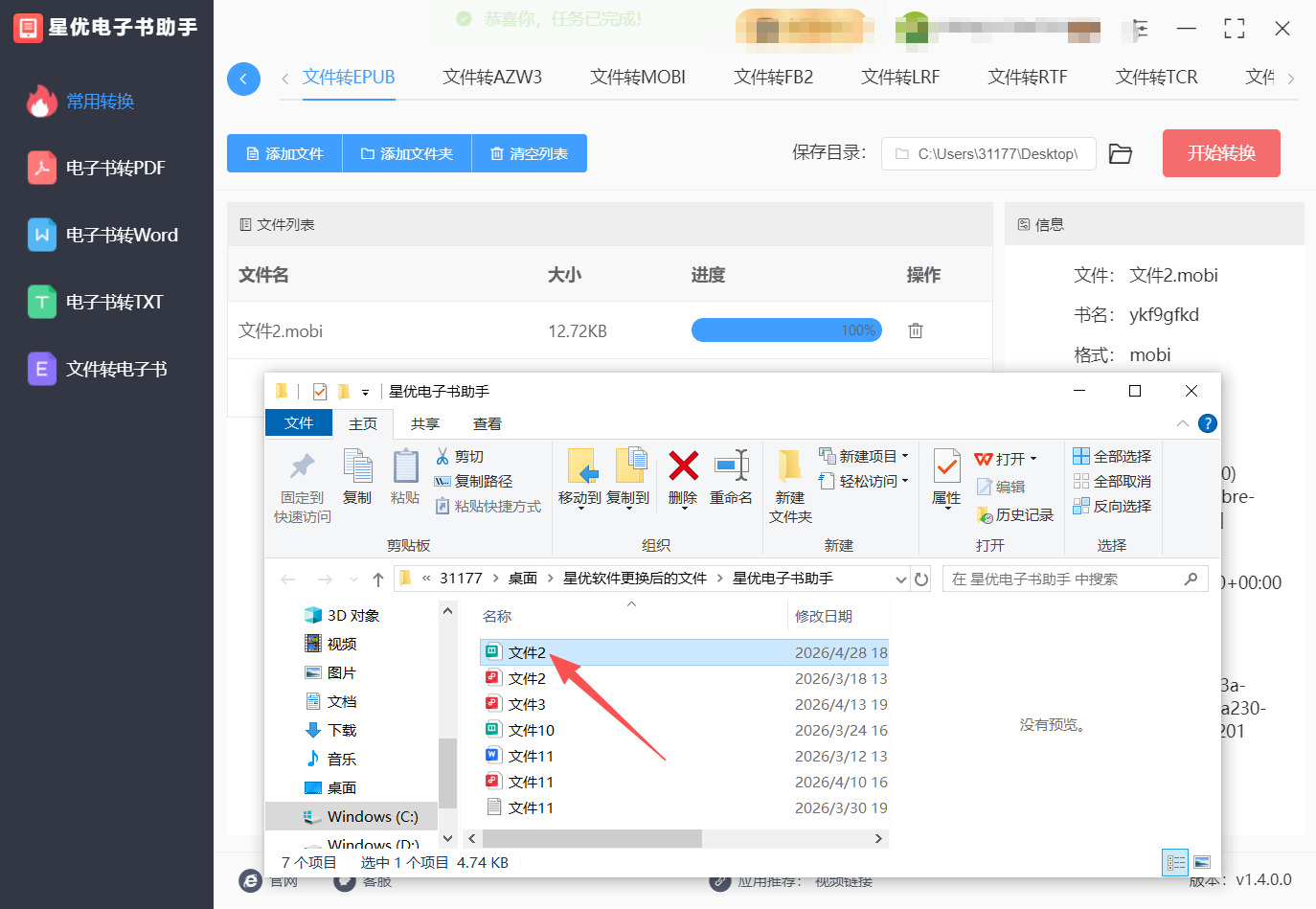Image resolution: width=1316 pixels, height=909 pixels.
Task: Click 桌面 in the address breadcrumb
Action: (523, 579)
